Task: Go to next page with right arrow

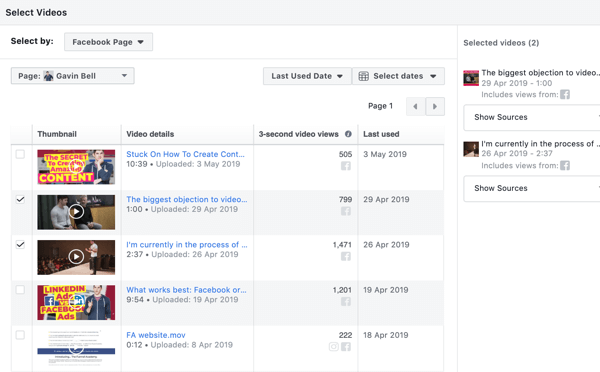Action: coord(435,106)
